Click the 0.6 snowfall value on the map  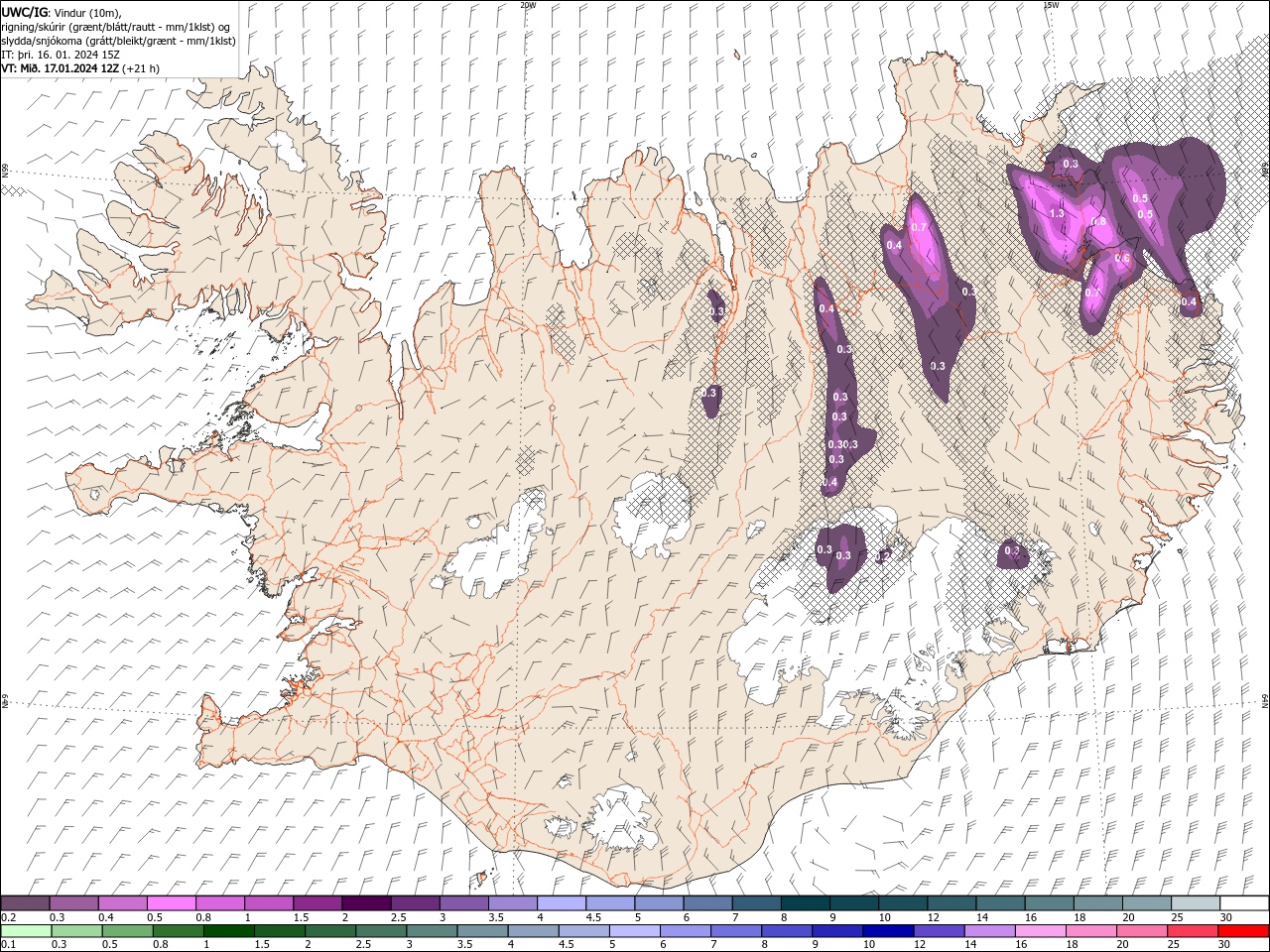[1122, 258]
